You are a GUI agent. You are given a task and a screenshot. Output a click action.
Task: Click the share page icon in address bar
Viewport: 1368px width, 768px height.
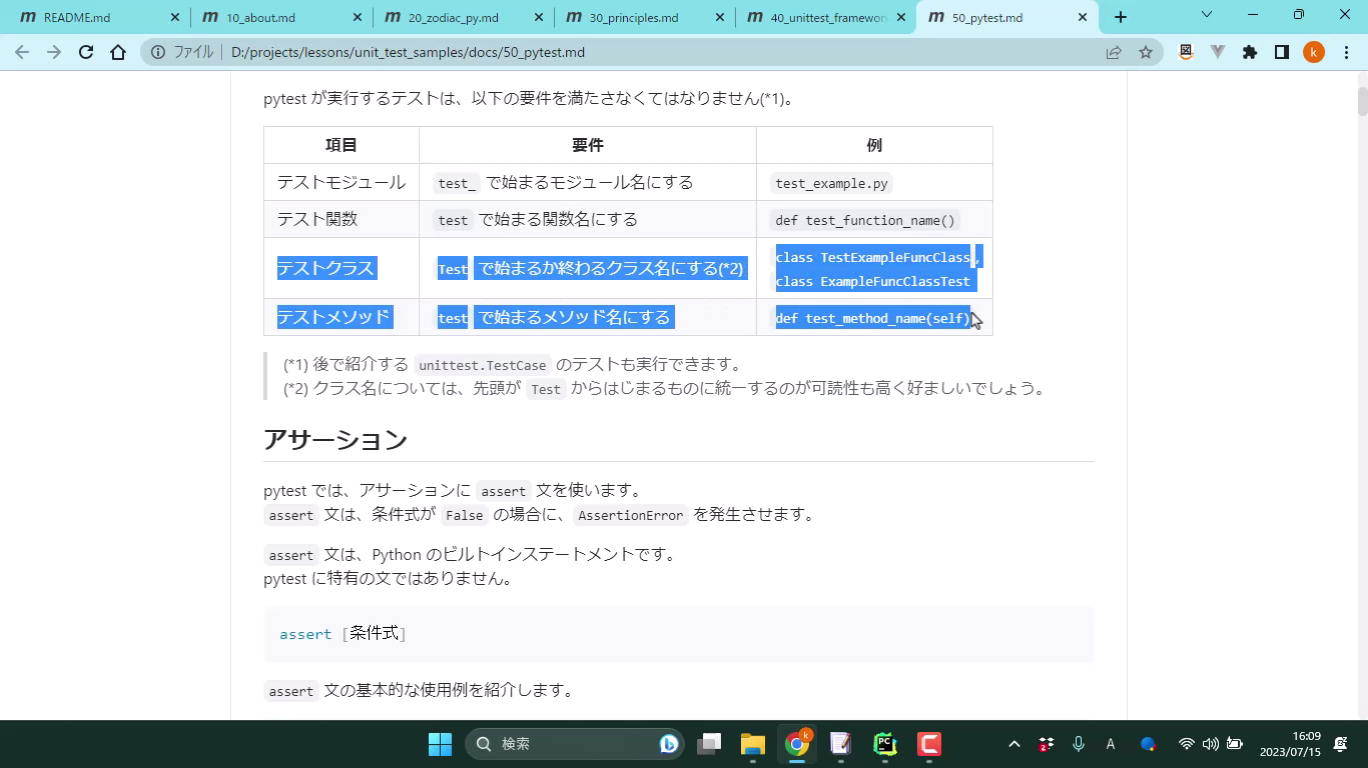pos(1113,53)
